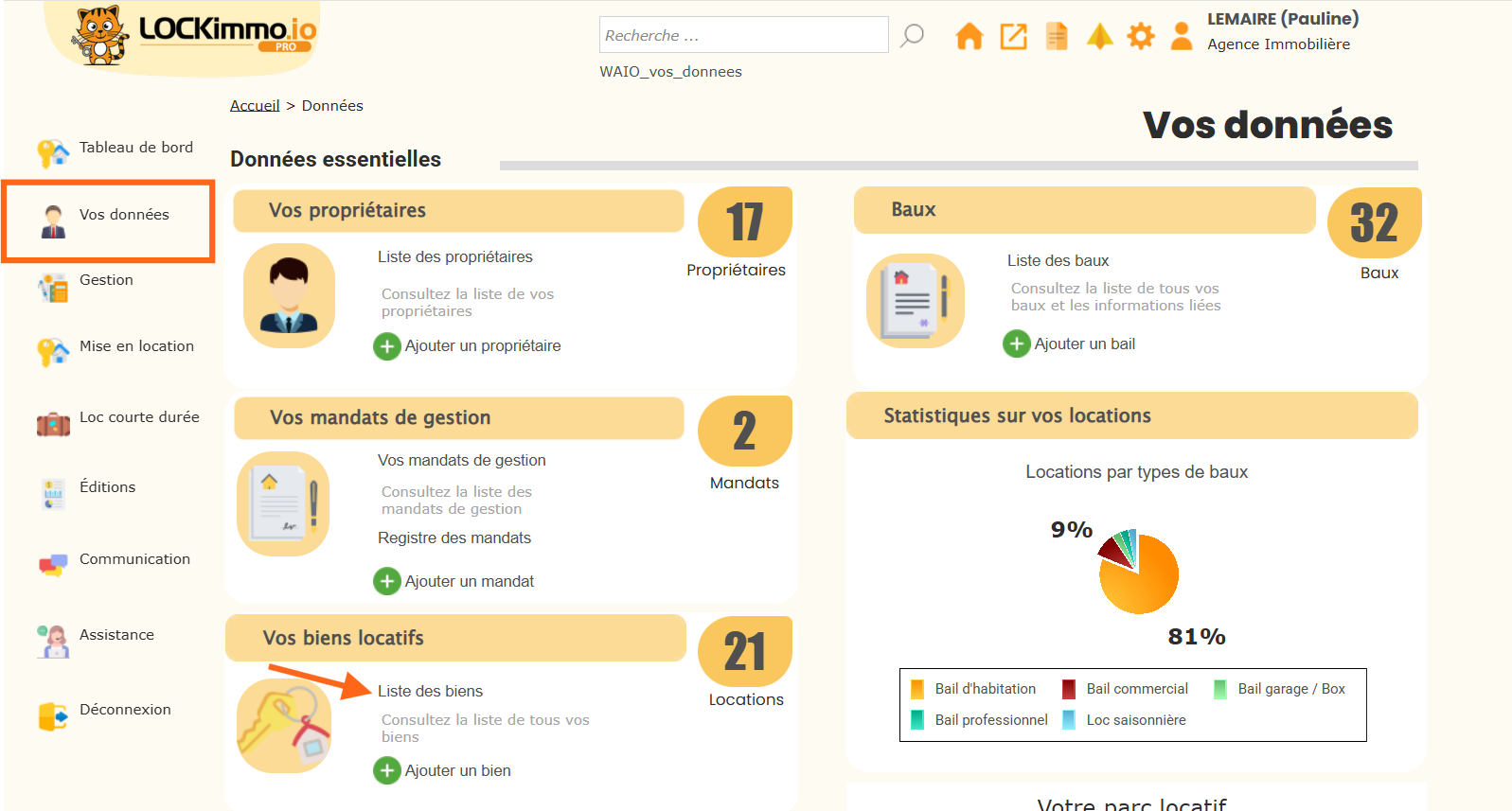
Task: Click the green plus beside Ajouter un bail
Action: pyautogui.click(x=1017, y=344)
